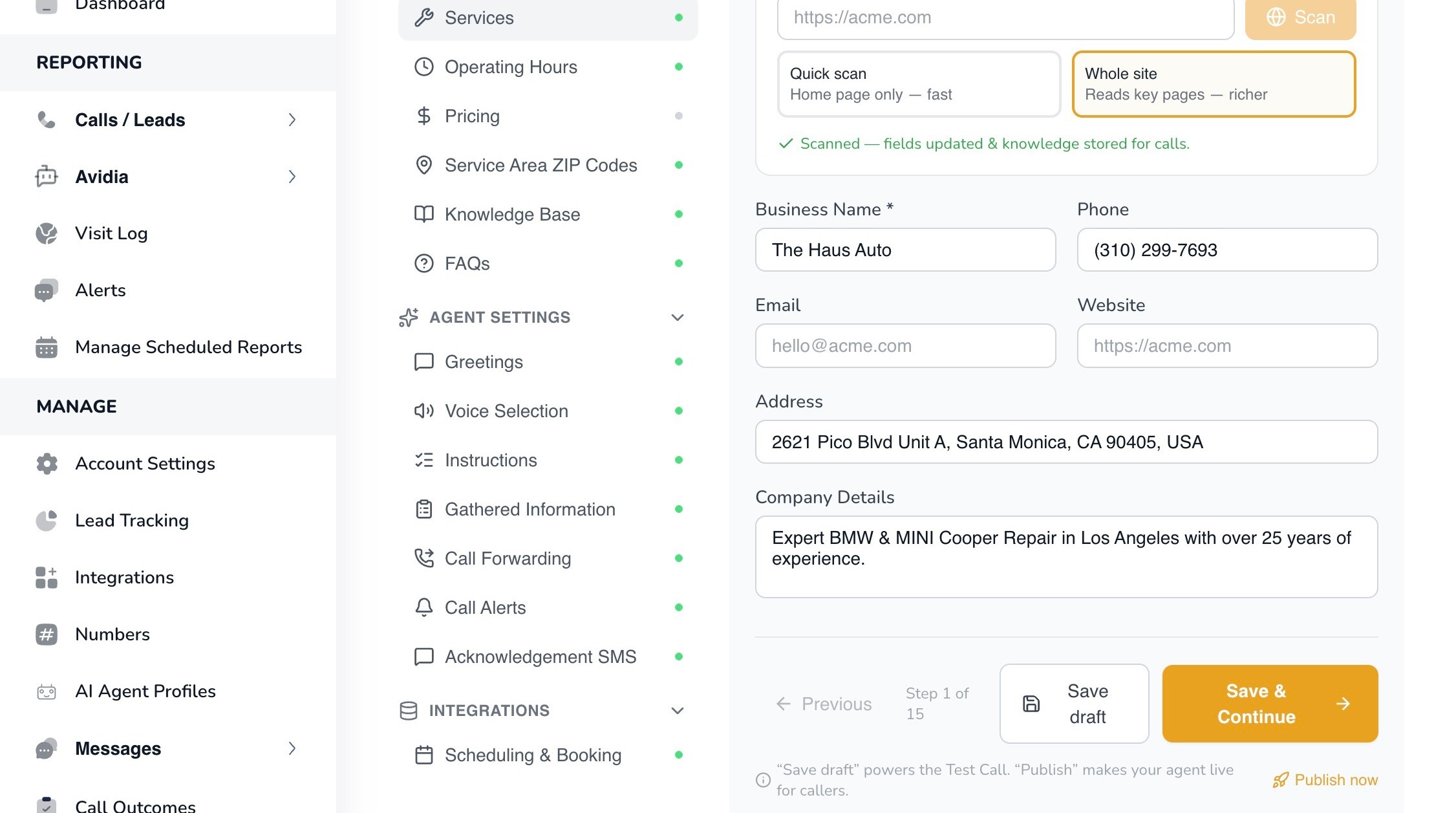Click the Company Details text area

[x=1066, y=557]
